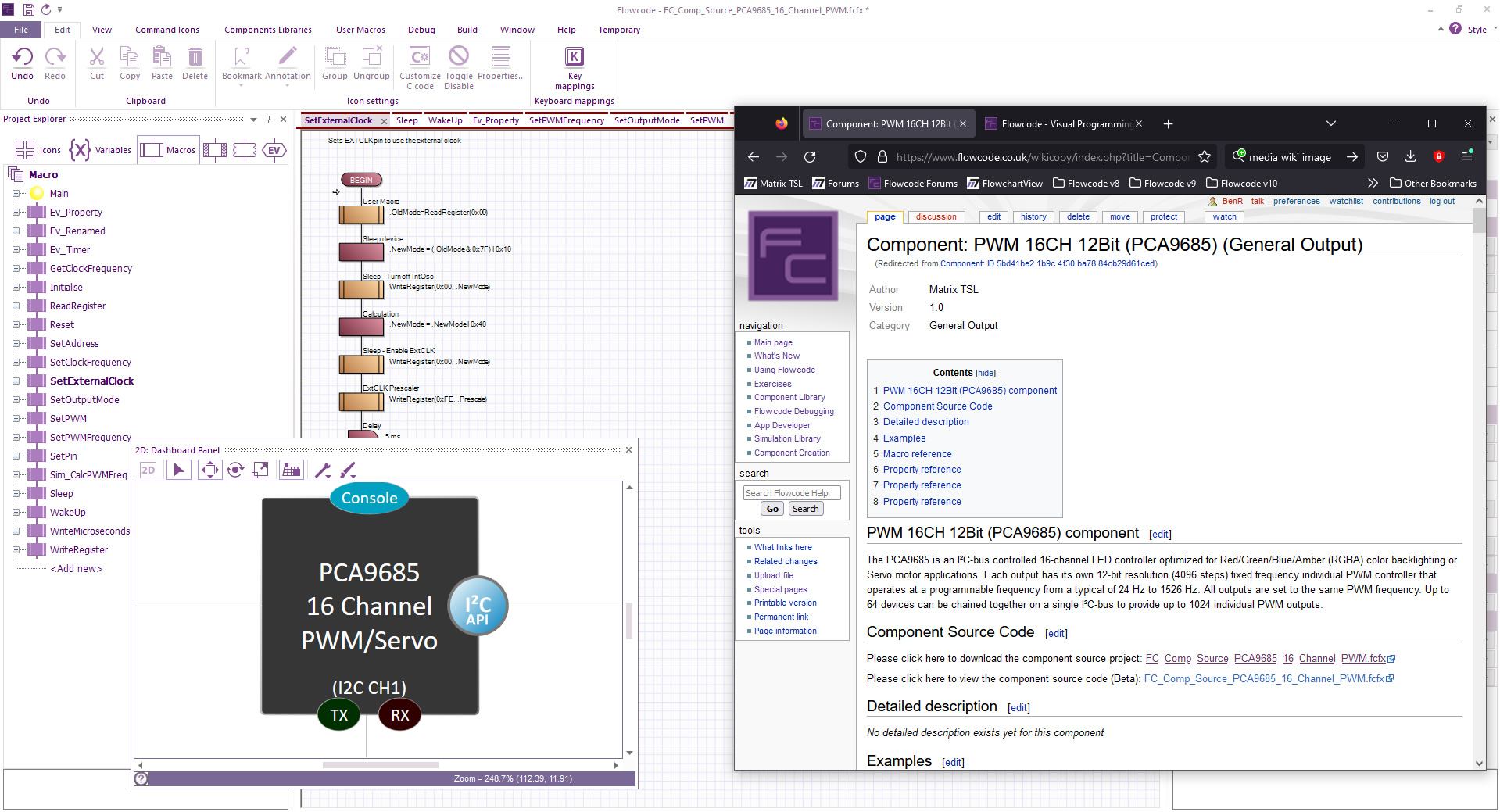Click the Search Flowcode Help input field

[791, 493]
